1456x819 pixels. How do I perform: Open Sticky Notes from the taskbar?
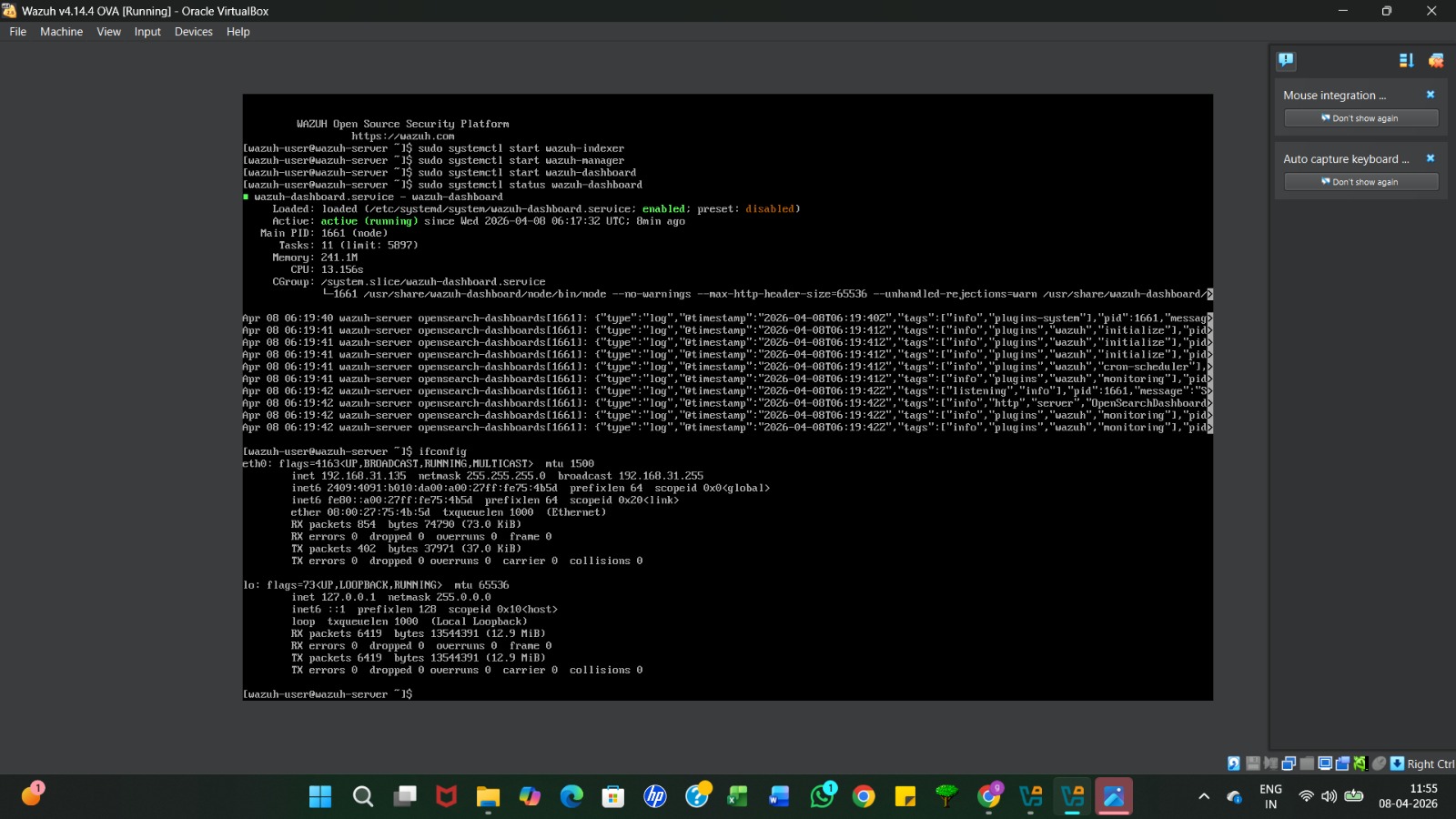[905, 797]
